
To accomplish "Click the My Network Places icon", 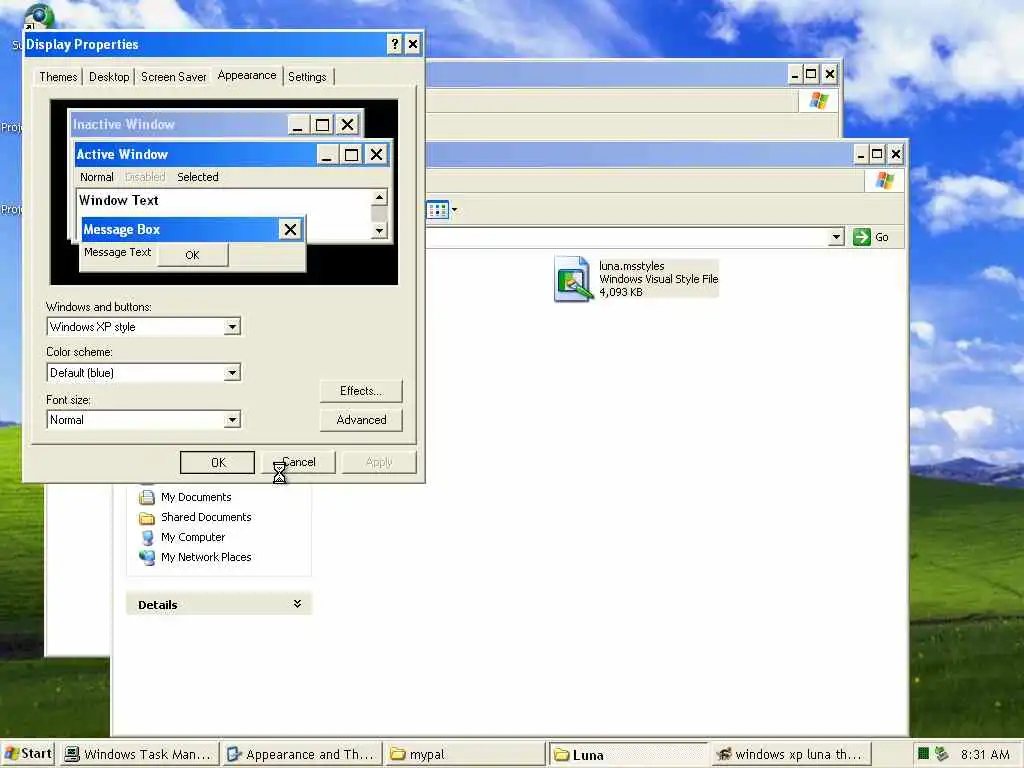I will point(147,557).
